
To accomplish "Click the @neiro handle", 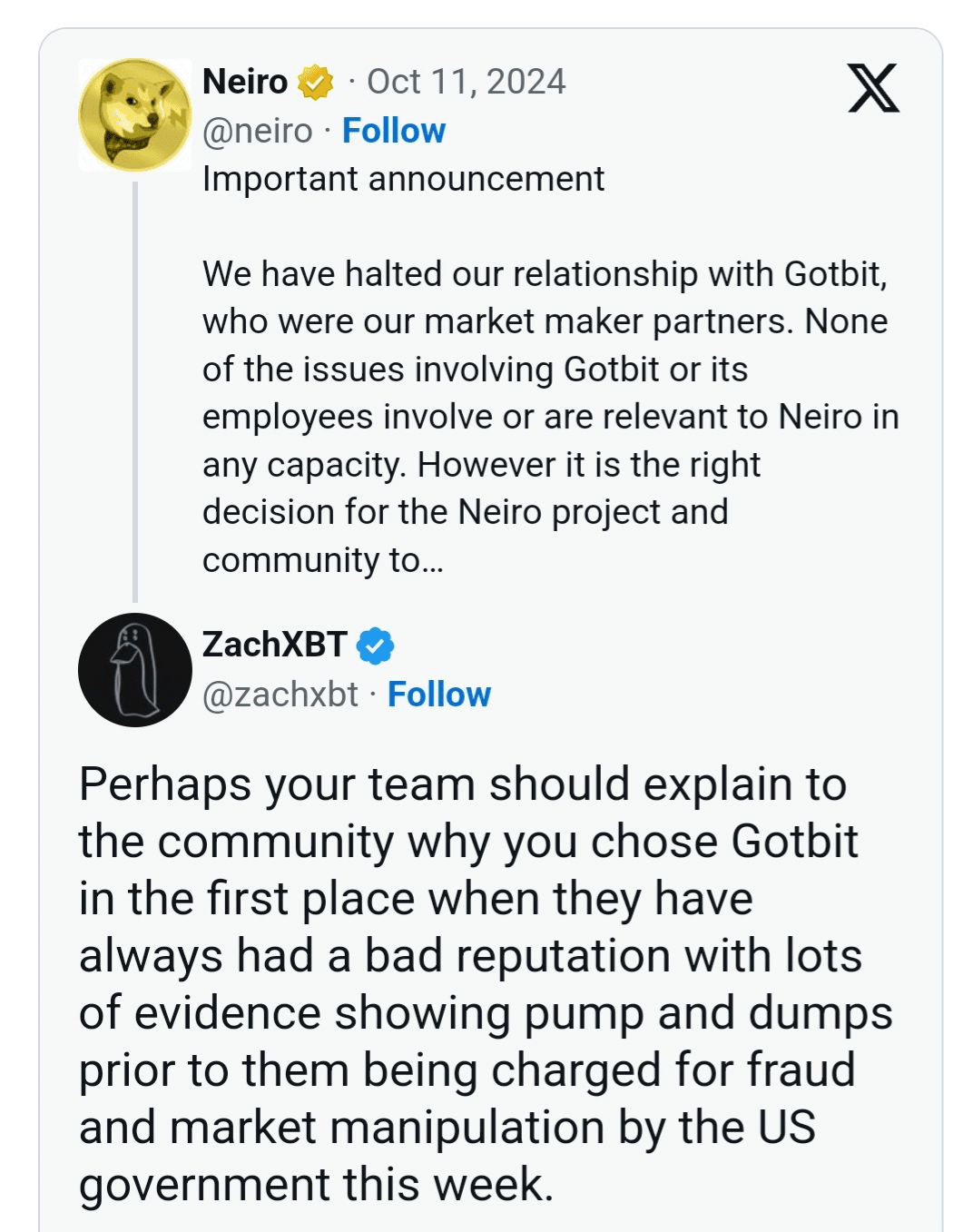I will [x=257, y=131].
